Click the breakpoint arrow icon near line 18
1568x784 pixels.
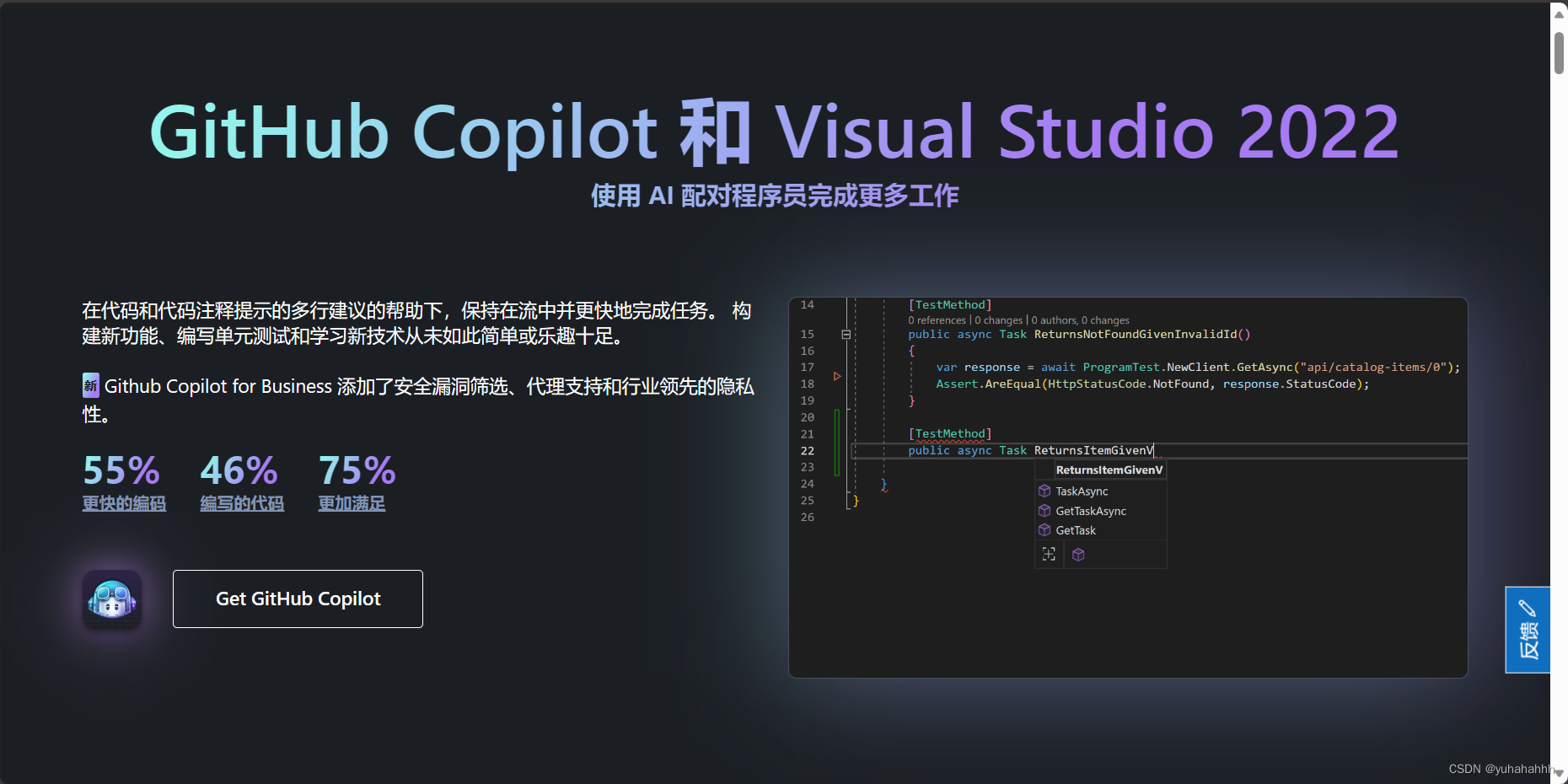[837, 376]
